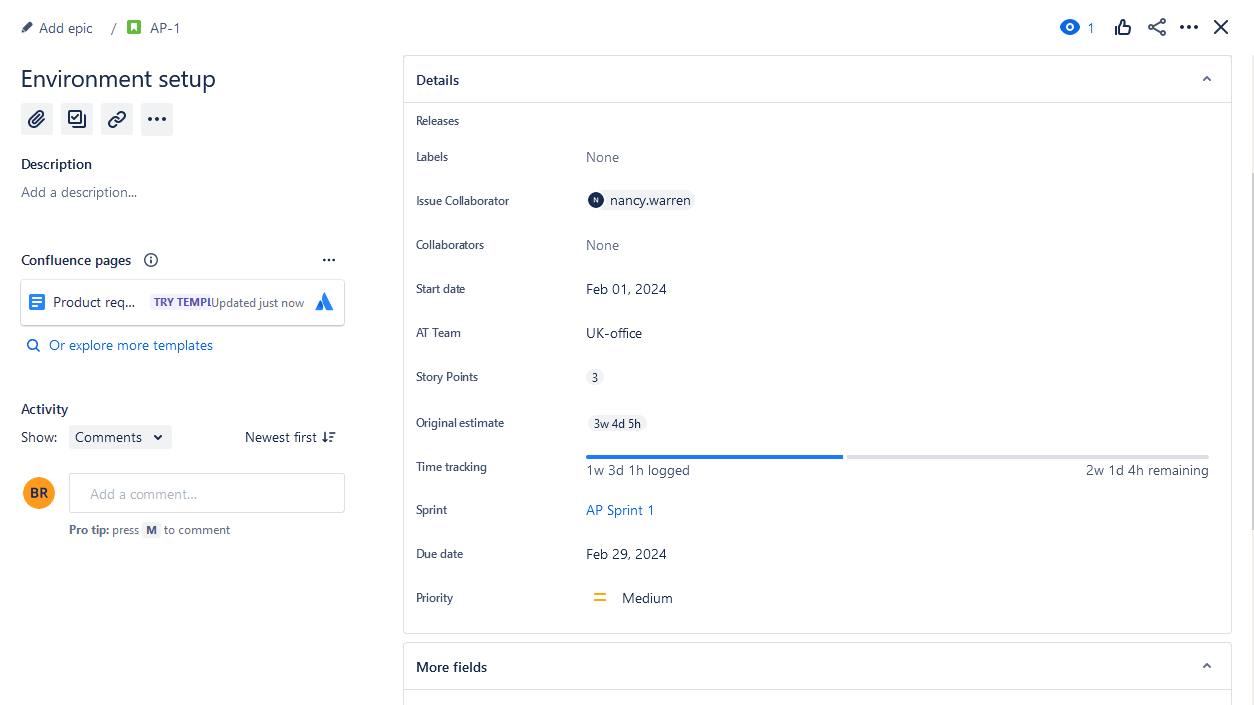Collapse the More fields section

[x=1206, y=666]
